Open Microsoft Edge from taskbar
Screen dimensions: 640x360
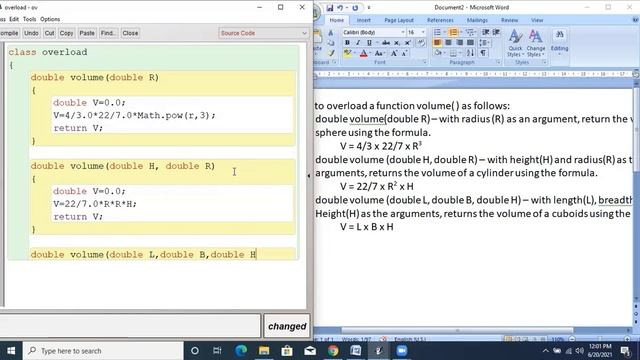pyautogui.click(x=241, y=351)
